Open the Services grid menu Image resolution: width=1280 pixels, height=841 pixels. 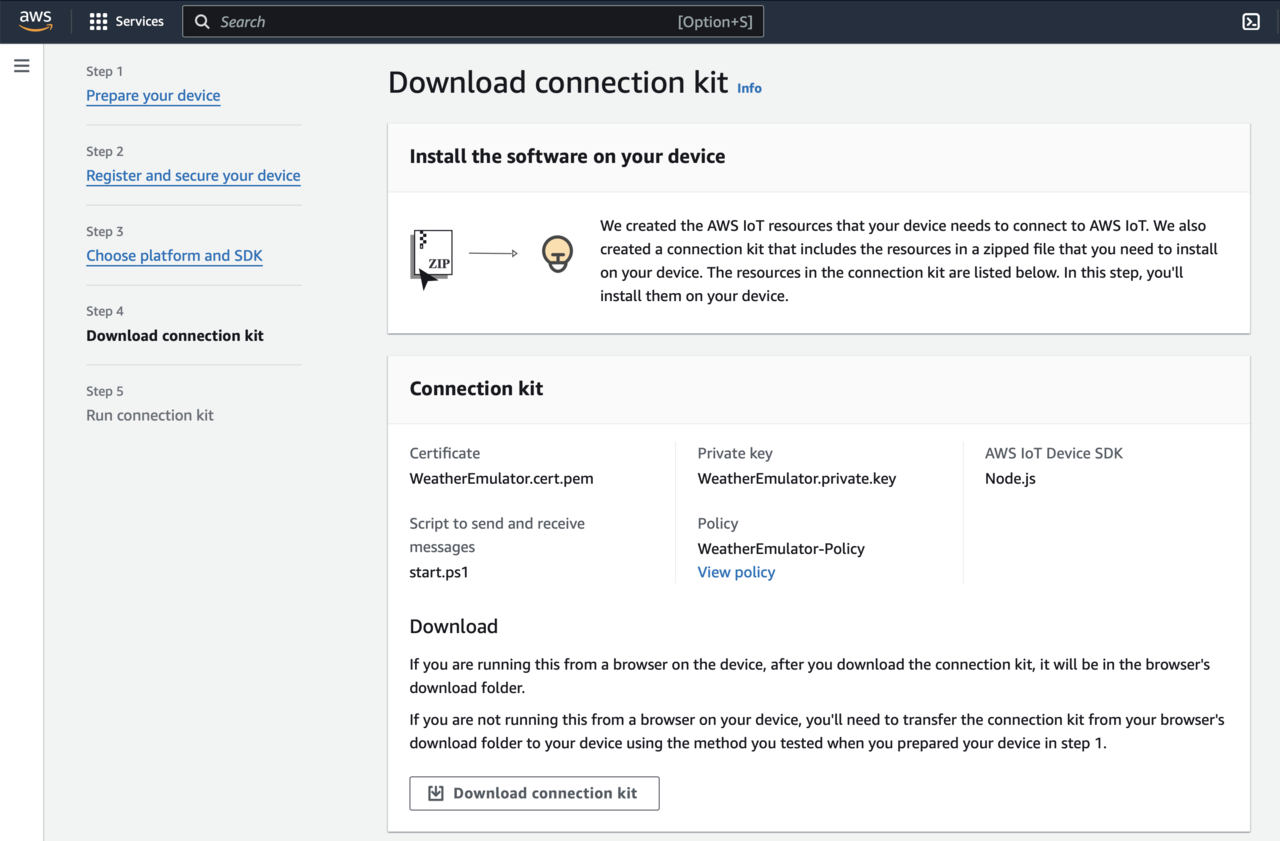pyautogui.click(x=98, y=21)
